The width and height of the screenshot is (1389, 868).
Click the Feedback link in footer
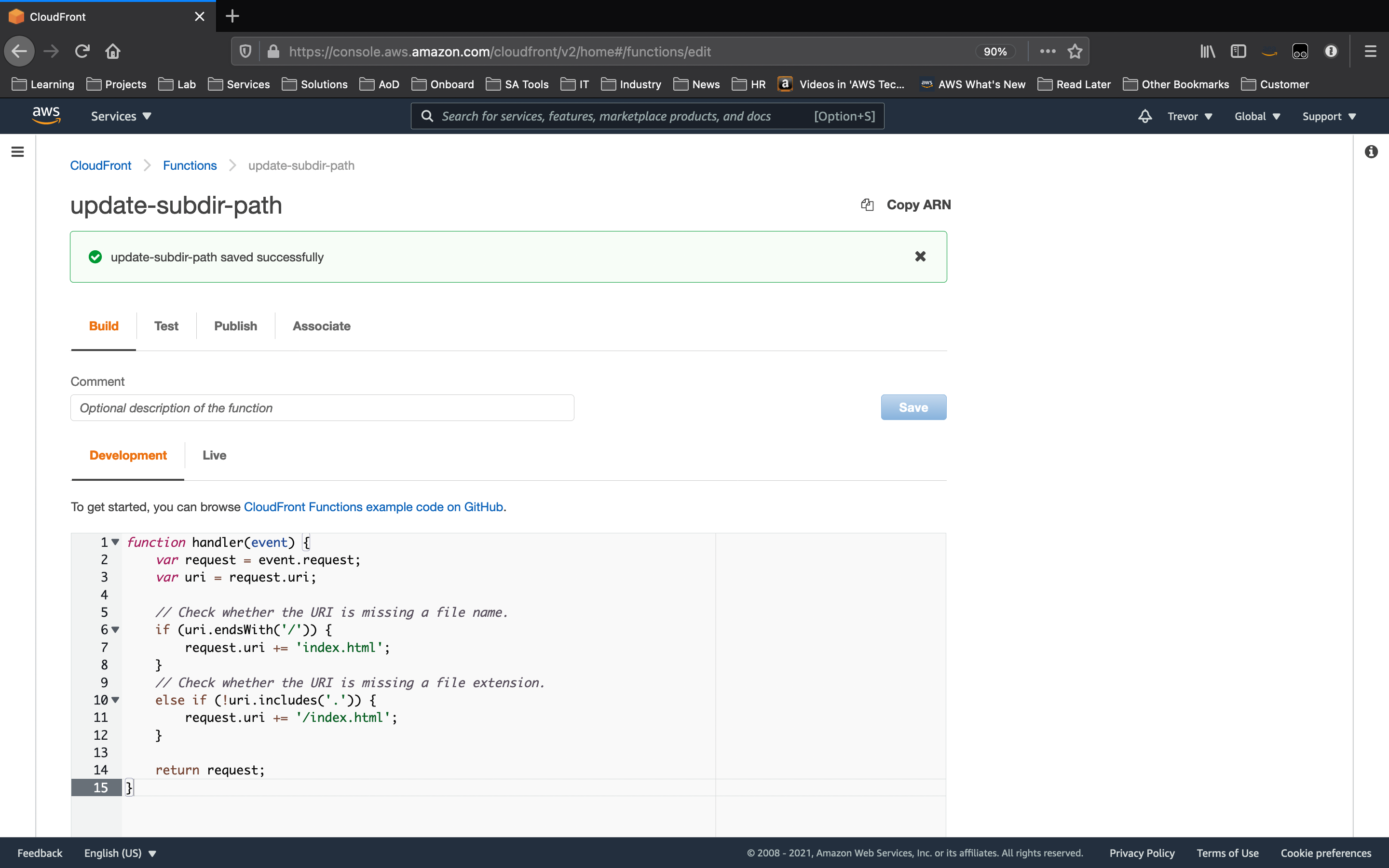40,853
